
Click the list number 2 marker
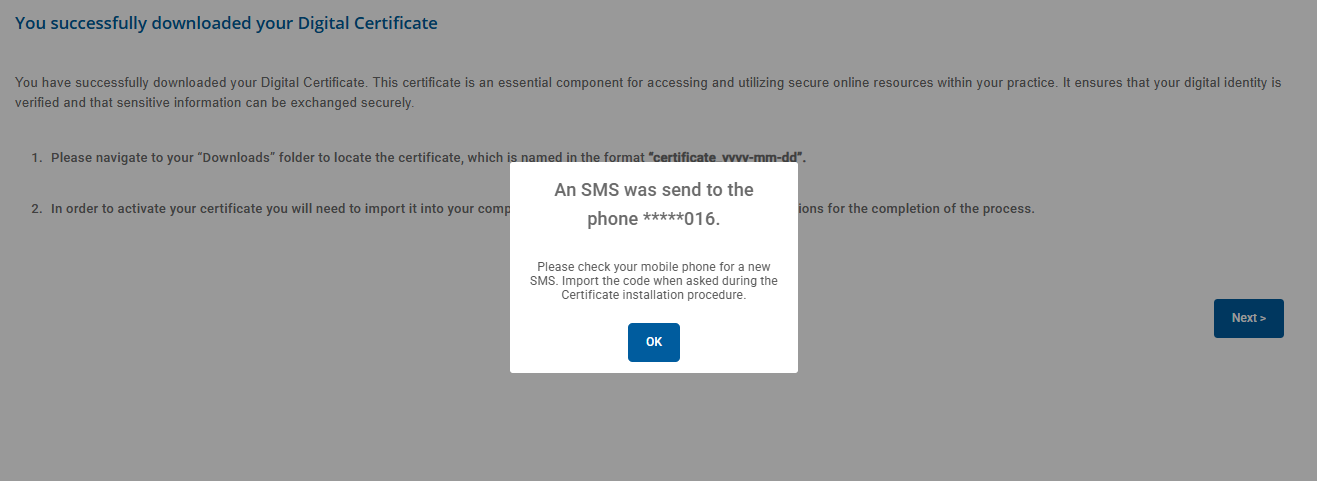click(37, 209)
